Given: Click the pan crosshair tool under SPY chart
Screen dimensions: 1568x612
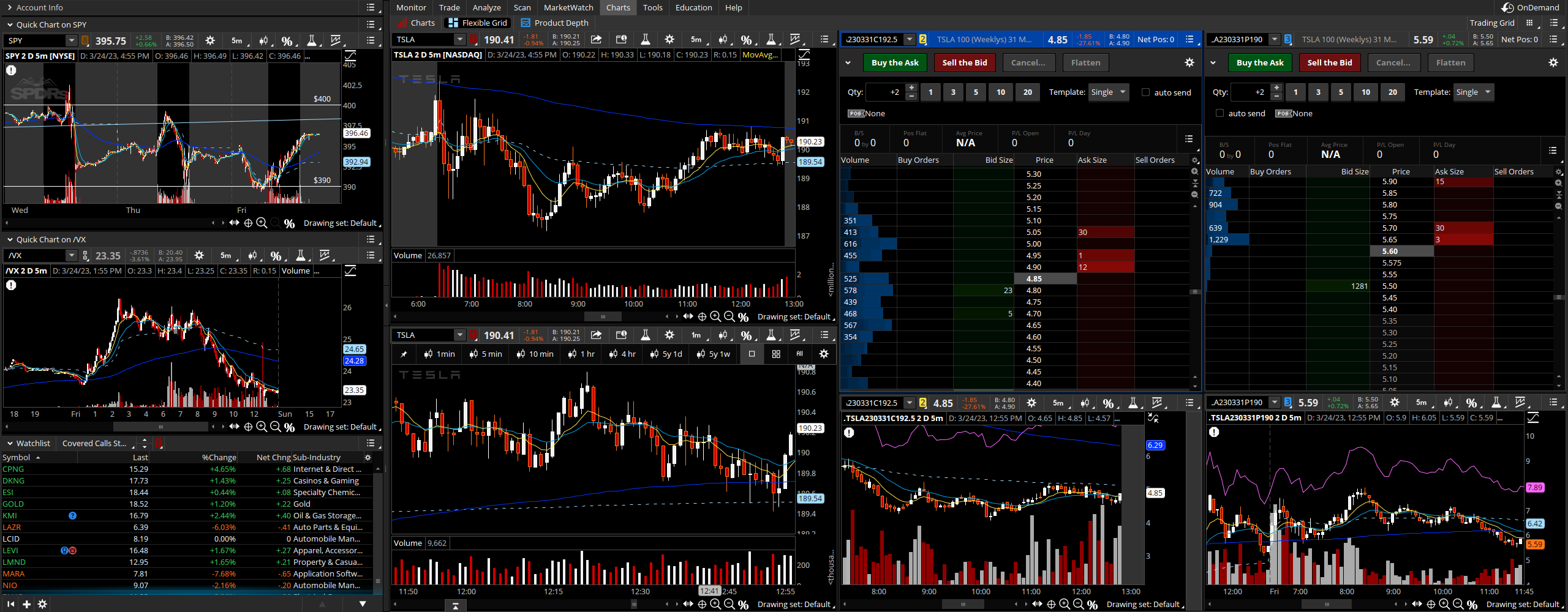Looking at the screenshot, I should [248, 223].
